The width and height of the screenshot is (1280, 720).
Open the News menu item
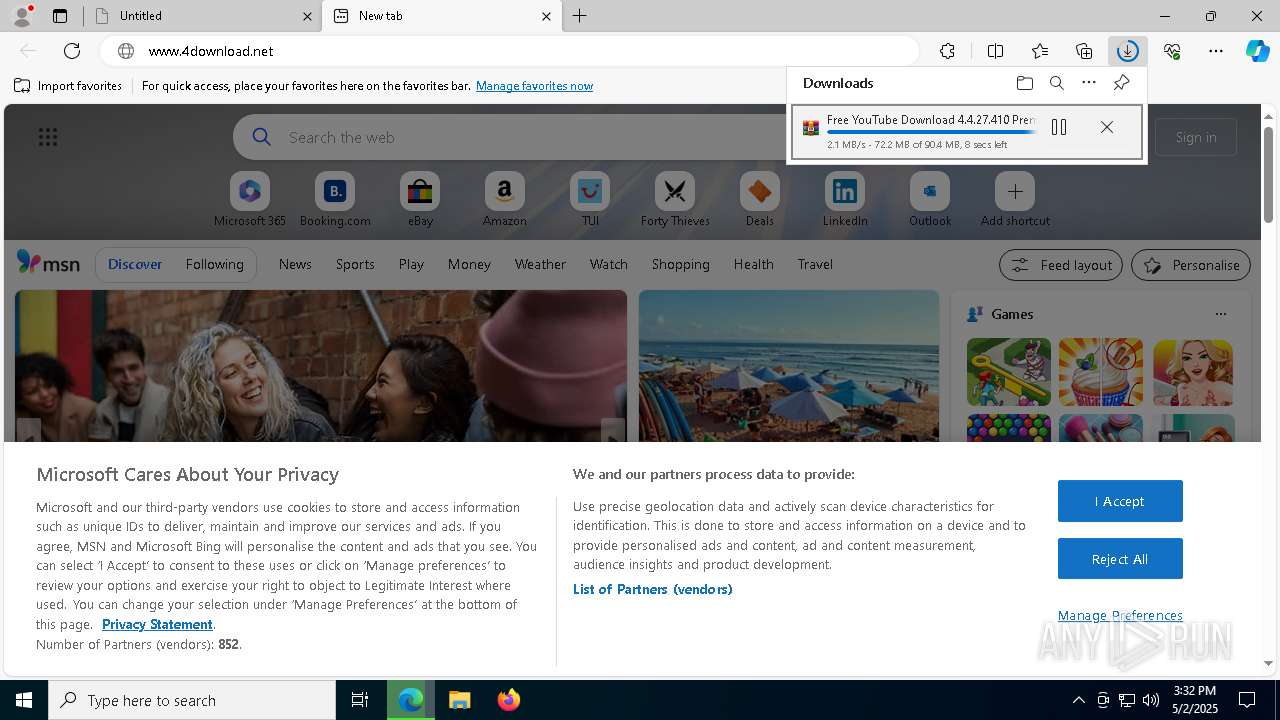click(x=295, y=264)
